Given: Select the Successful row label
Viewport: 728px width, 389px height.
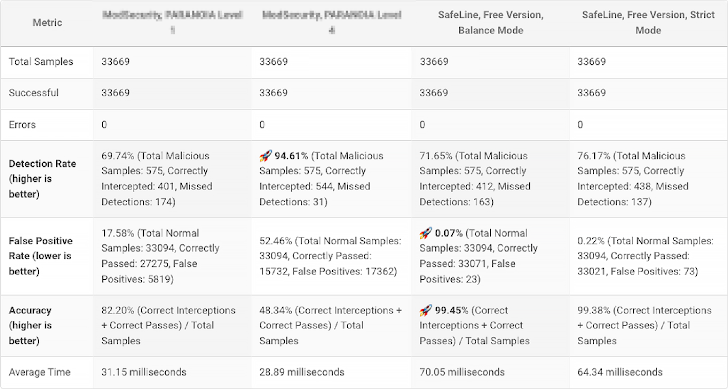Looking at the screenshot, I should [x=33, y=93].
